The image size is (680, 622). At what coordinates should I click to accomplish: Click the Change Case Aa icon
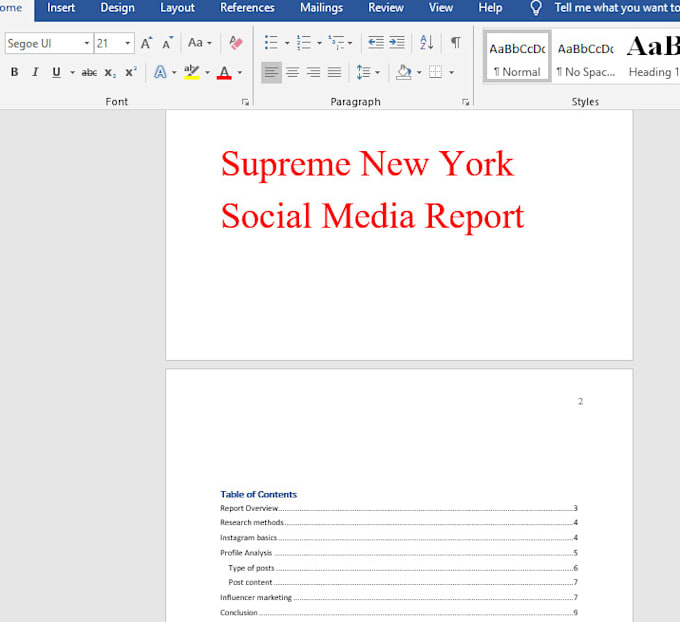[x=195, y=43]
